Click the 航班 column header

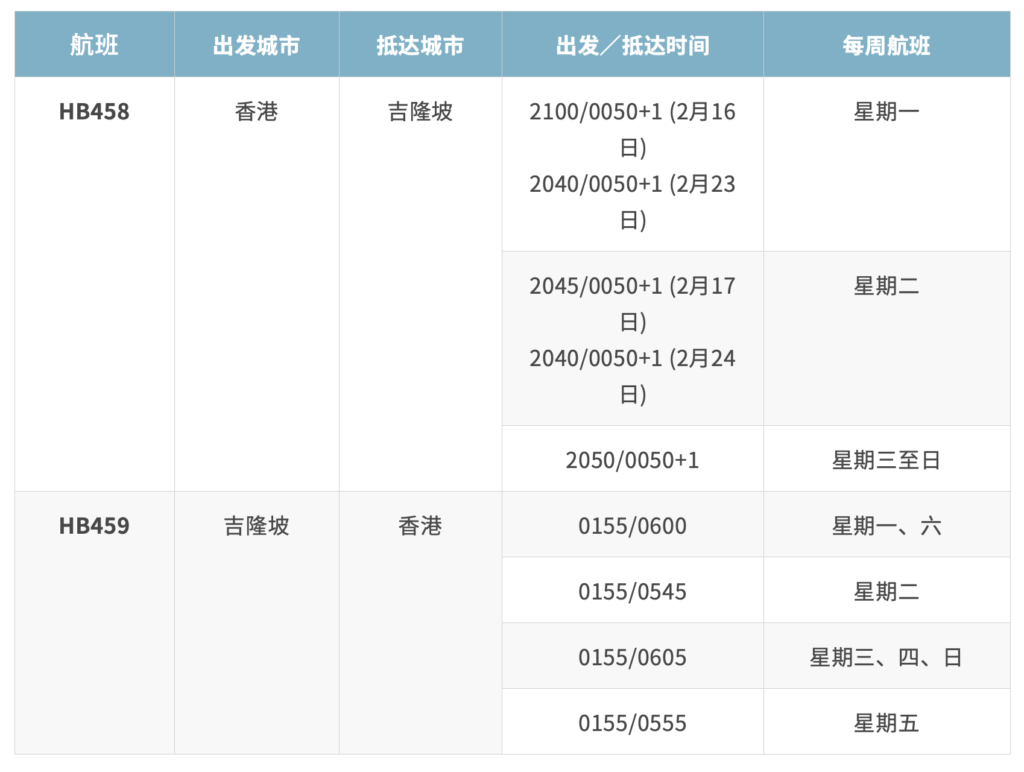[94, 46]
